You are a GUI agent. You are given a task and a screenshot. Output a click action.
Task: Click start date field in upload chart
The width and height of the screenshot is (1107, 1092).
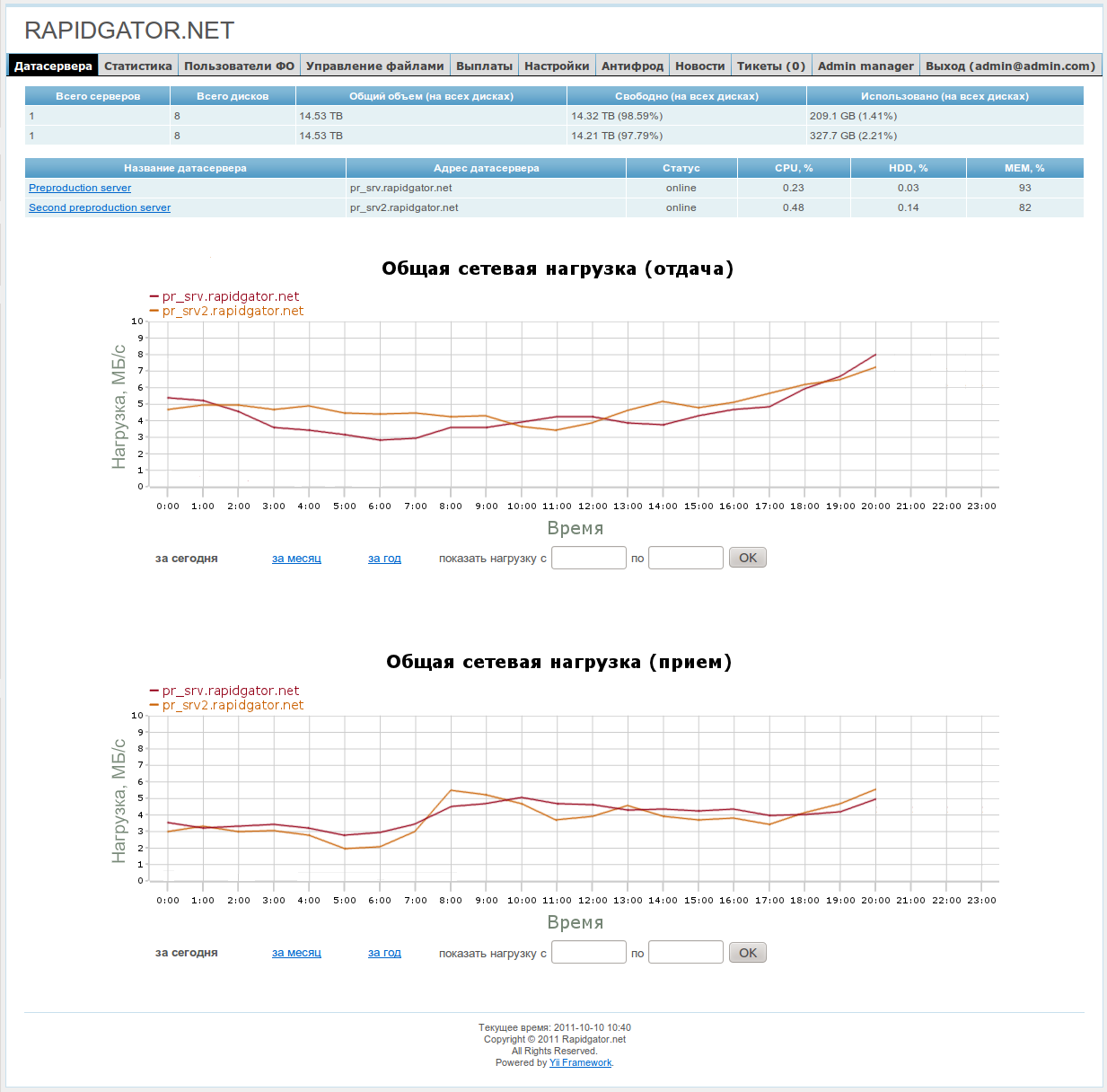(589, 558)
